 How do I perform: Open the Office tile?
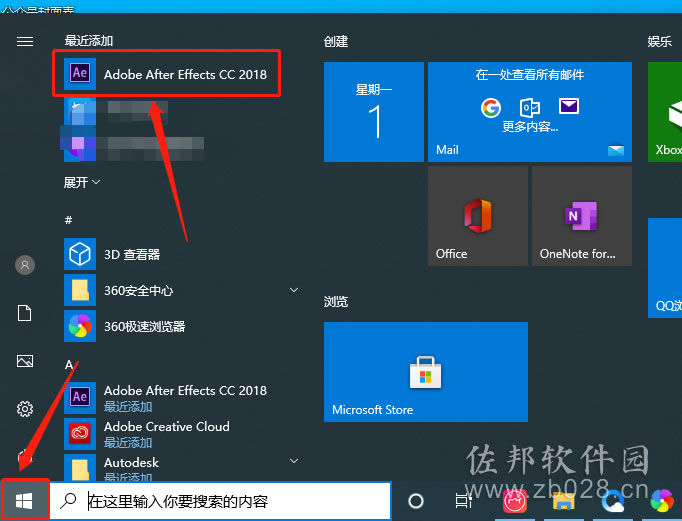478,216
